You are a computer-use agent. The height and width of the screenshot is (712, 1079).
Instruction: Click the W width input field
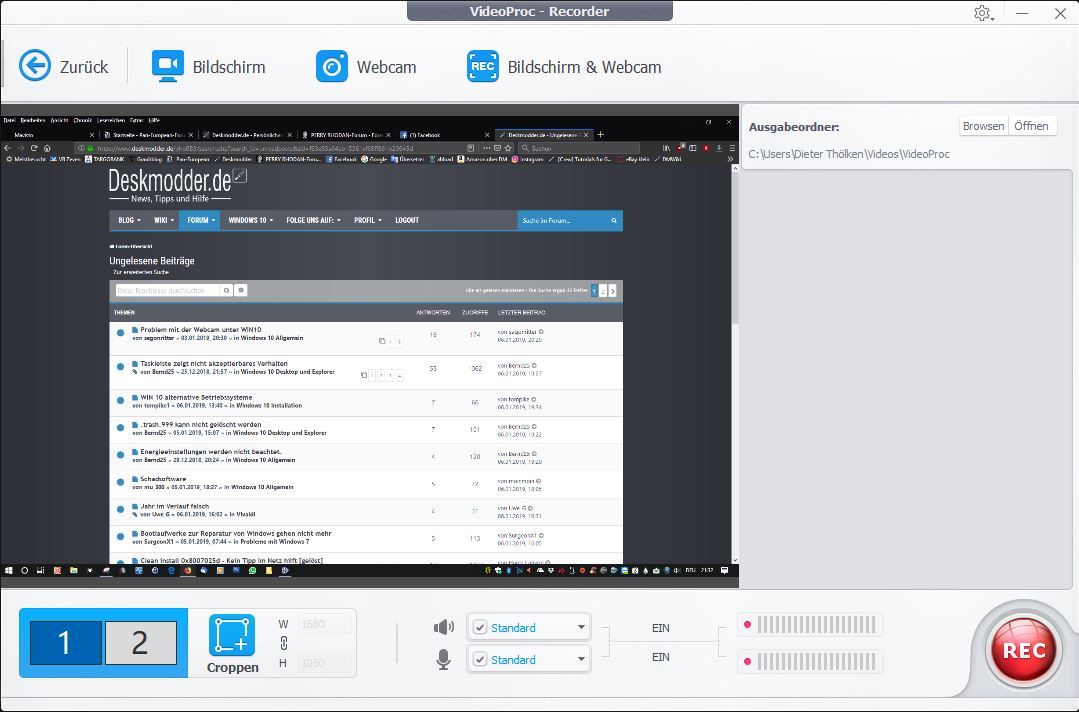click(325, 624)
